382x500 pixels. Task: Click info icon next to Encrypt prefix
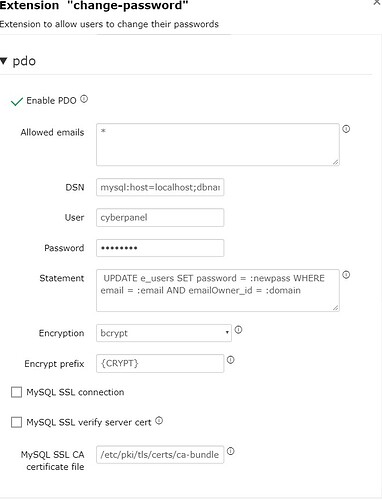tap(231, 360)
